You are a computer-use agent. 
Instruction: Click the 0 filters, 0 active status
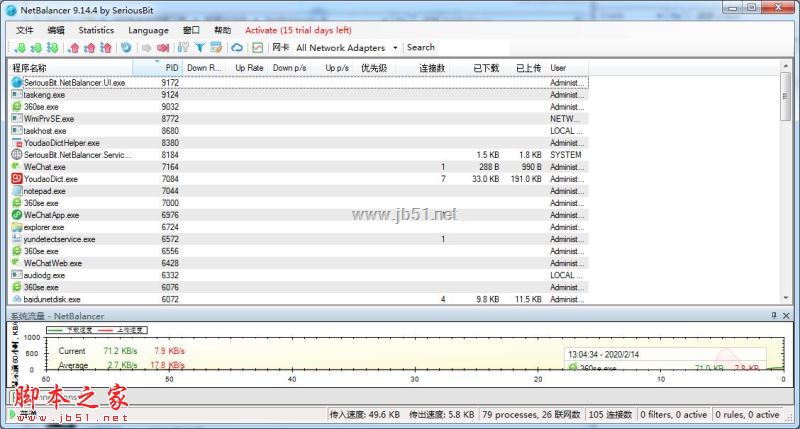point(673,415)
